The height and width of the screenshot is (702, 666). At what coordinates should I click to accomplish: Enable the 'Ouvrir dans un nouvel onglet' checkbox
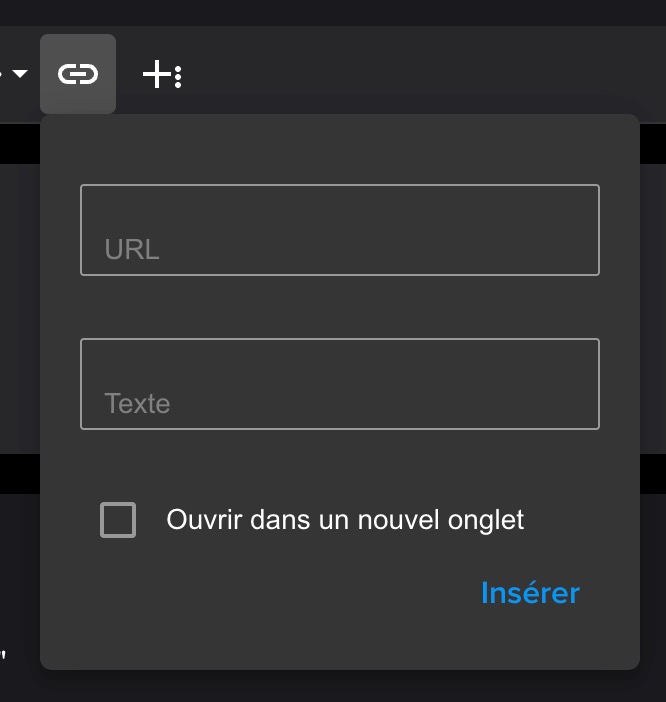(x=118, y=520)
